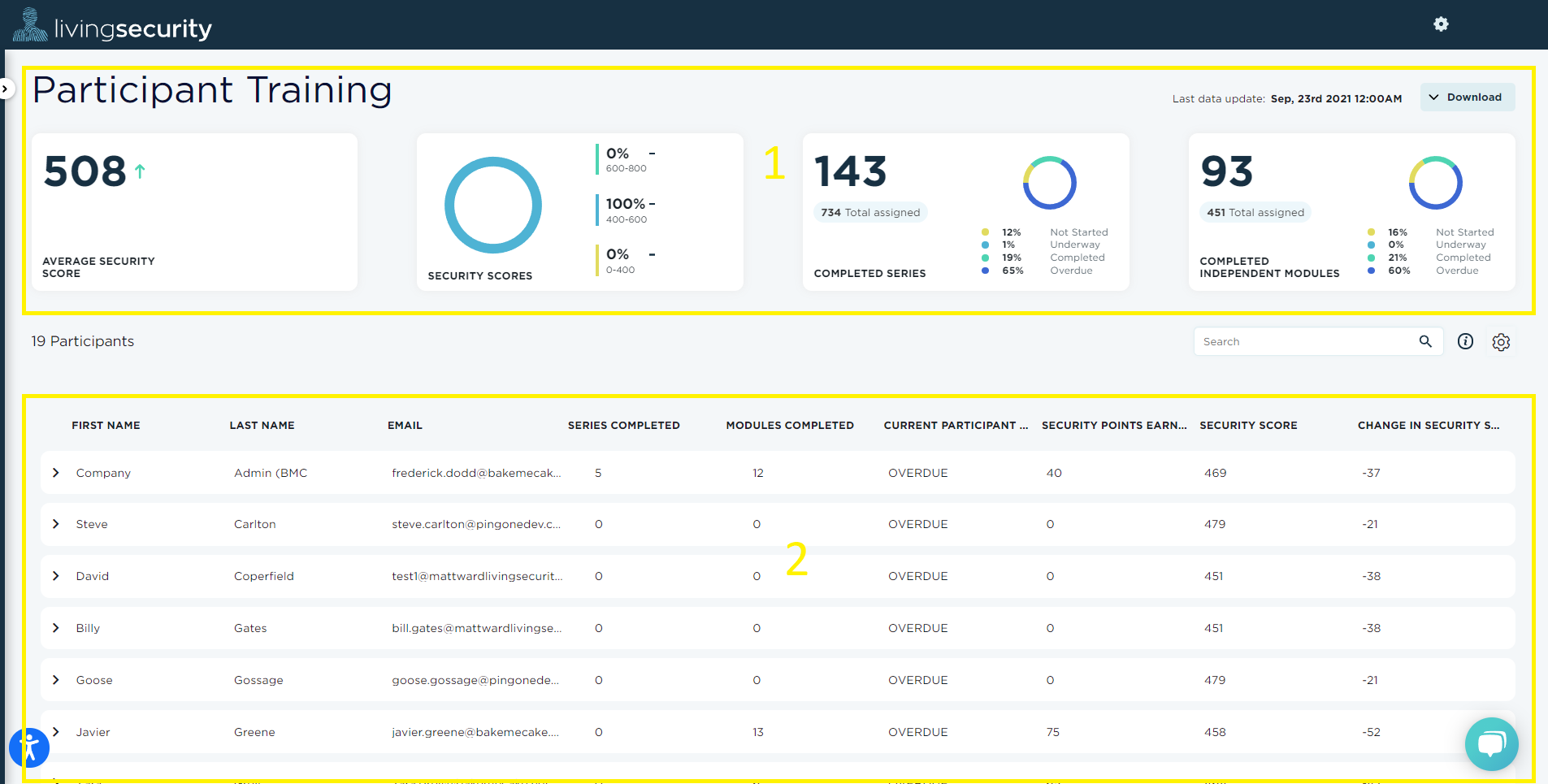The height and width of the screenshot is (784, 1548).
Task: Click the 400-600 score range bar
Action: (597, 210)
